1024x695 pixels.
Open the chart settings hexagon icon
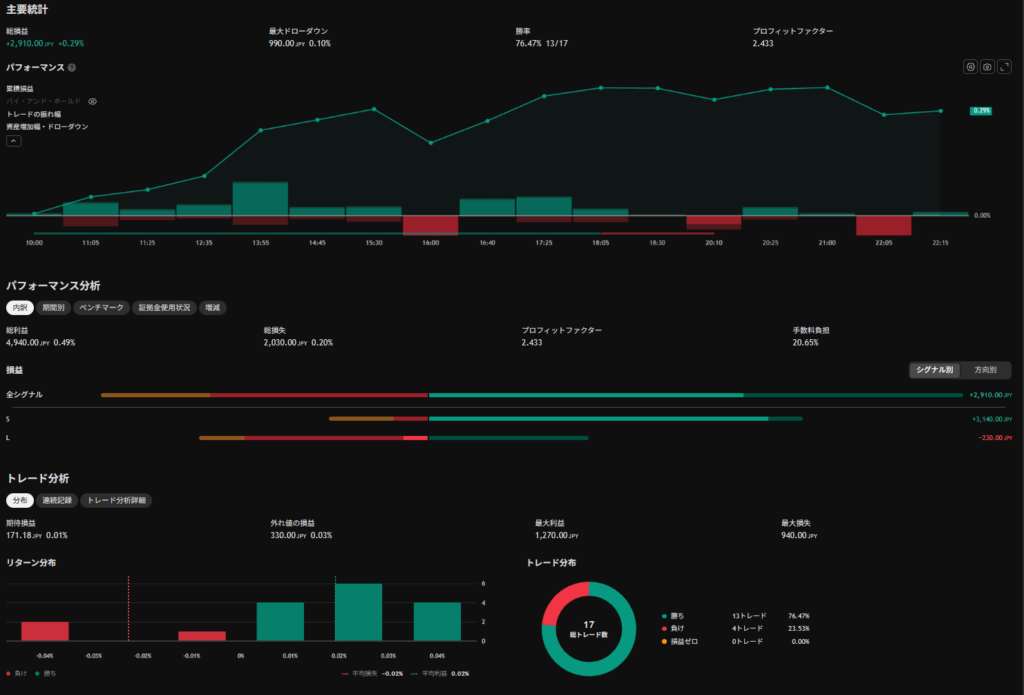(970, 67)
